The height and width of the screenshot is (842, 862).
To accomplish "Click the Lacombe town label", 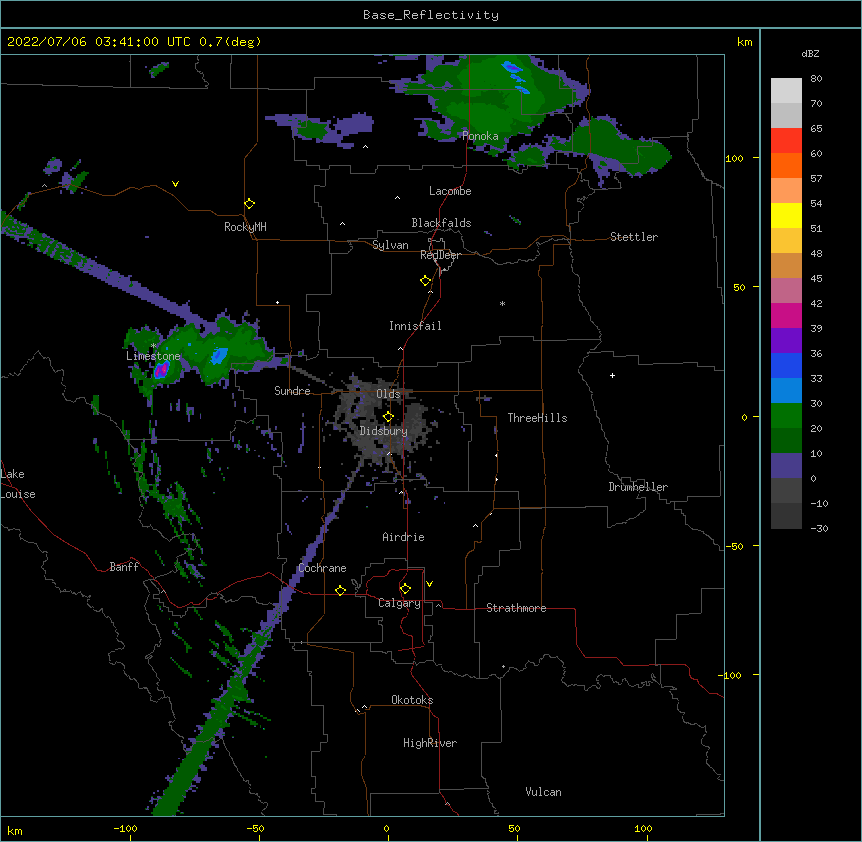I will coord(450,191).
